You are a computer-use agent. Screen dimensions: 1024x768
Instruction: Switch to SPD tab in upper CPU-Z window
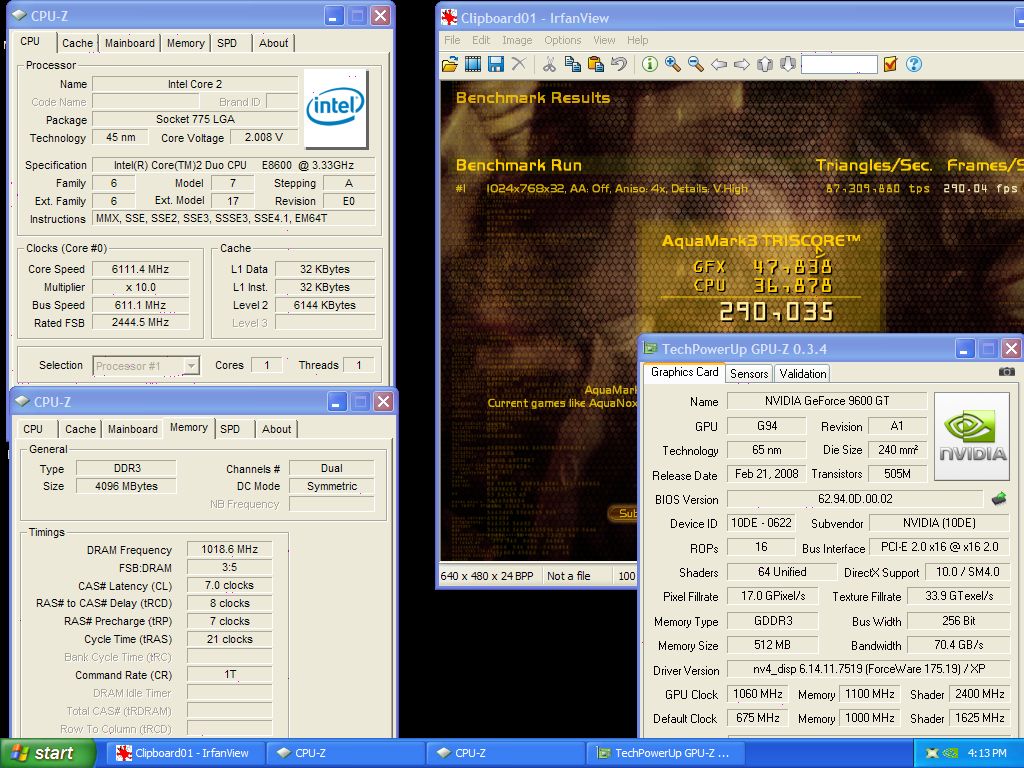click(x=227, y=43)
